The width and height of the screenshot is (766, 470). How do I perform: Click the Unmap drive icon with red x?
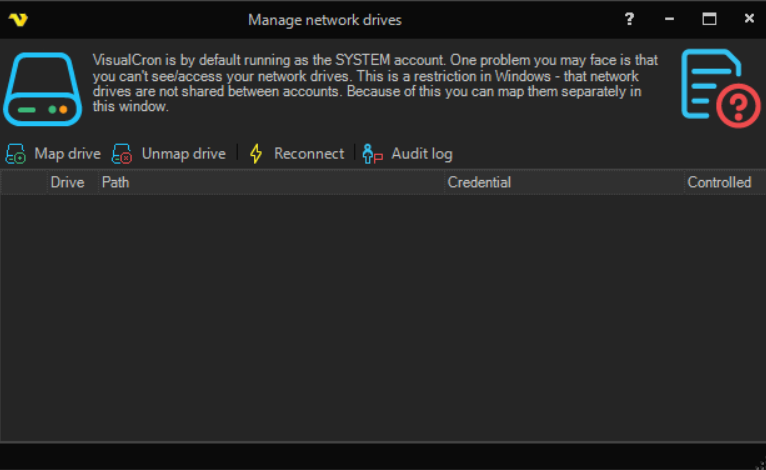point(122,154)
